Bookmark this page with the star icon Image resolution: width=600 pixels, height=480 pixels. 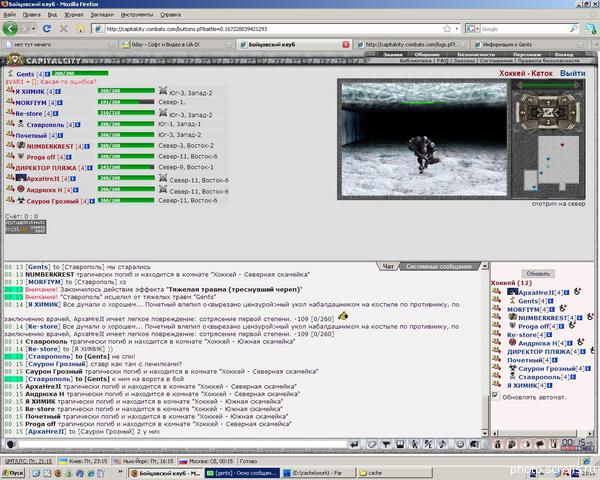pyautogui.click(x=447, y=29)
